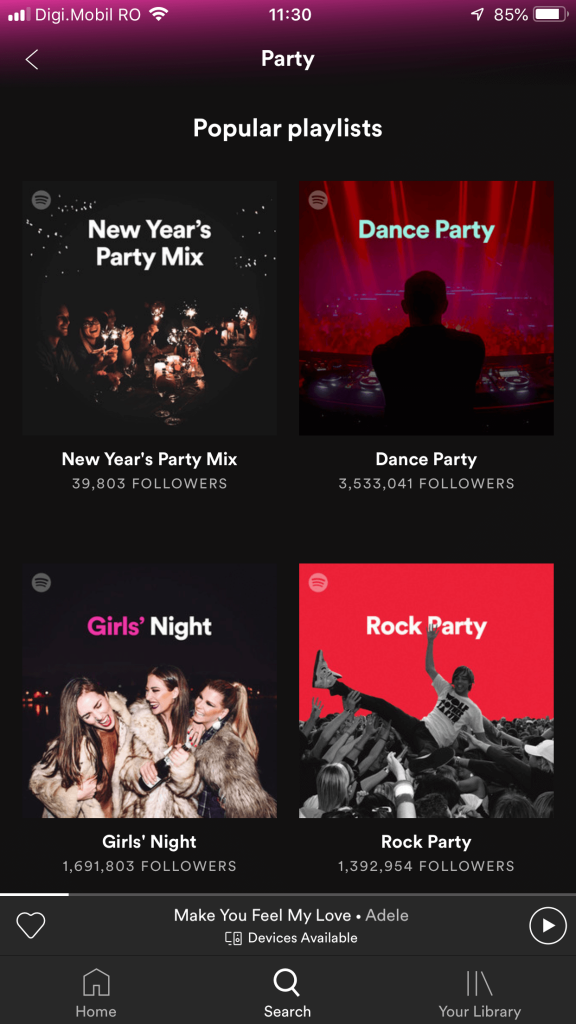Switch to the Home tab

point(96,990)
